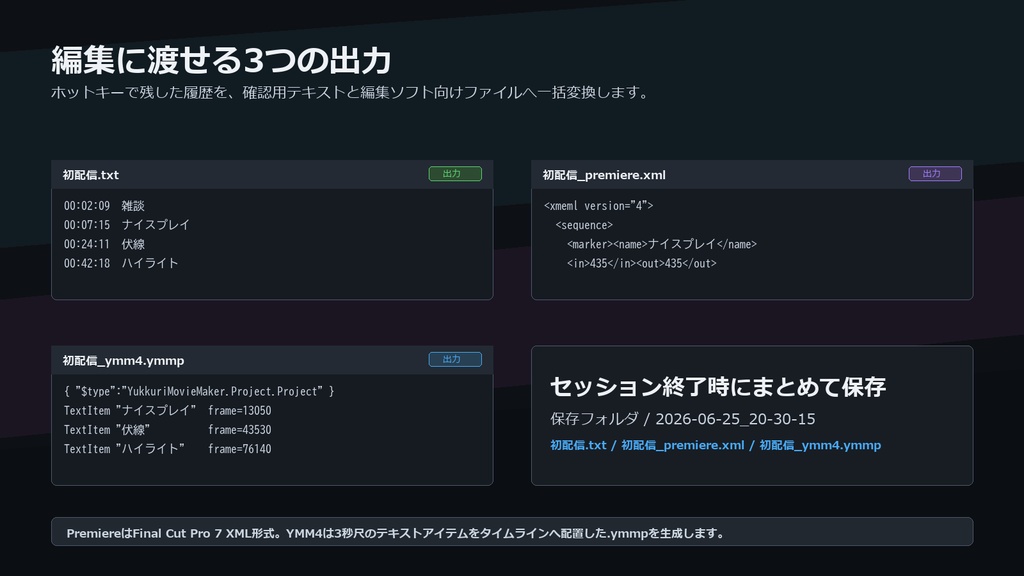The width and height of the screenshot is (1024, 576).
Task: Click the blue file list starting with 初配信.txt
Action: (x=715, y=445)
